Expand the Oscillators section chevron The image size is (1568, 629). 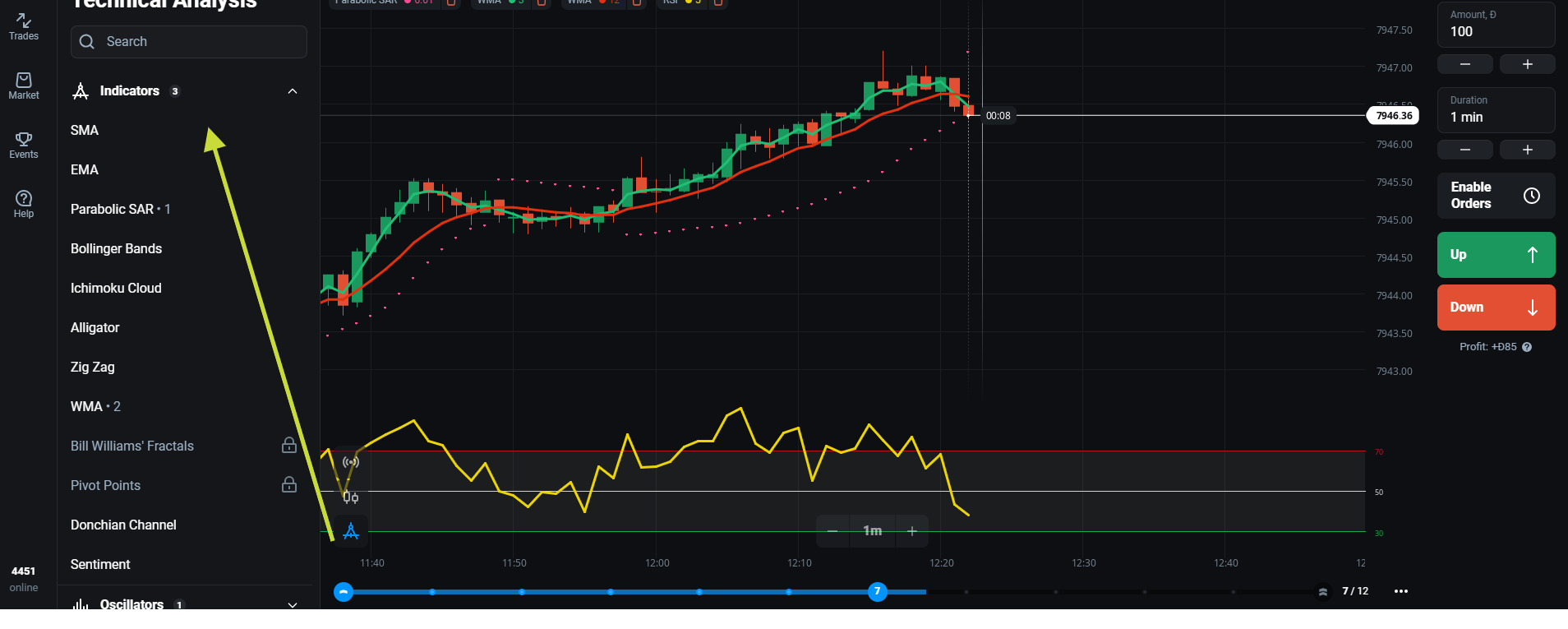click(x=293, y=604)
